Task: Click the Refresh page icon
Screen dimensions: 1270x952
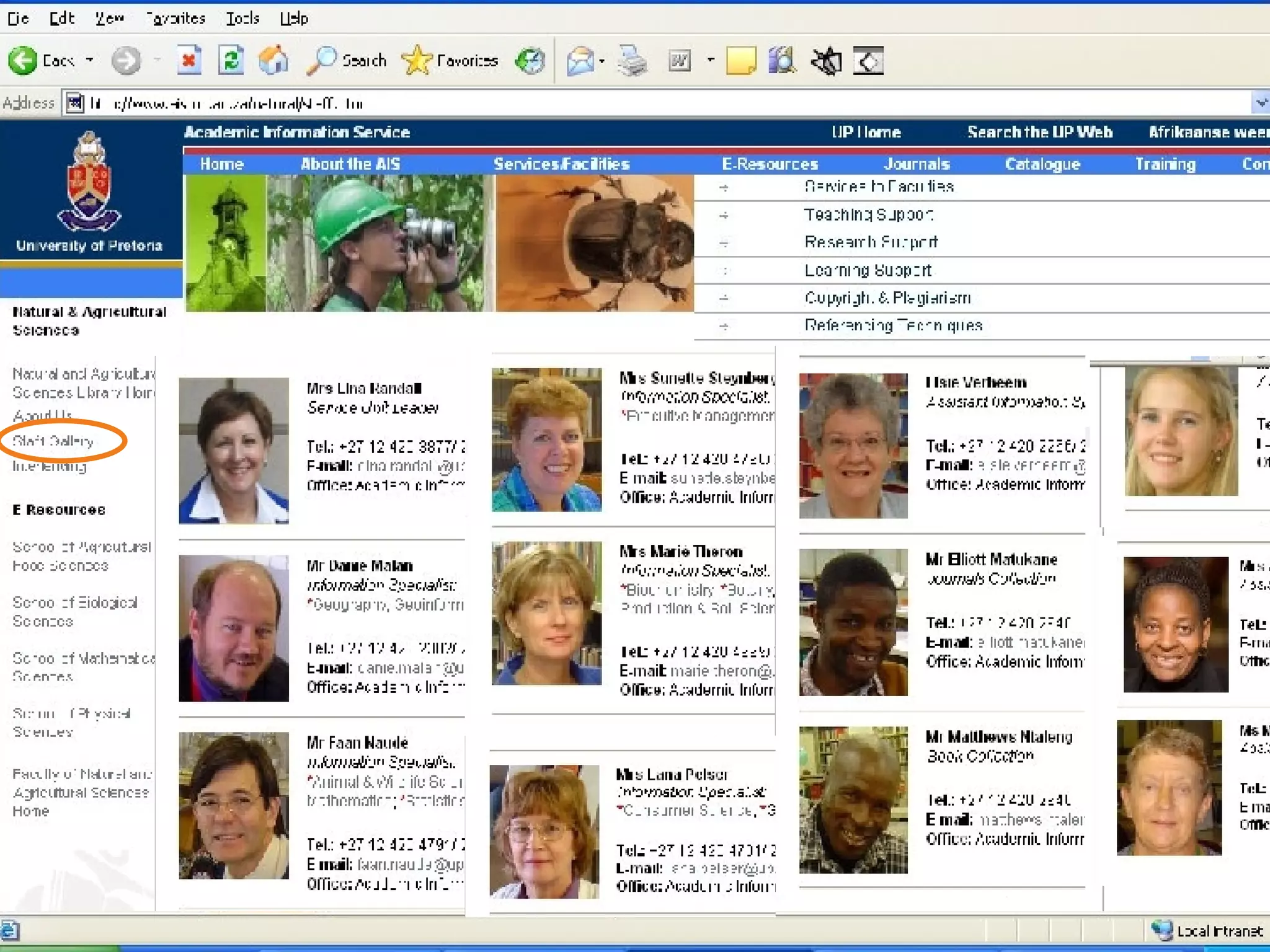Action: coord(231,61)
